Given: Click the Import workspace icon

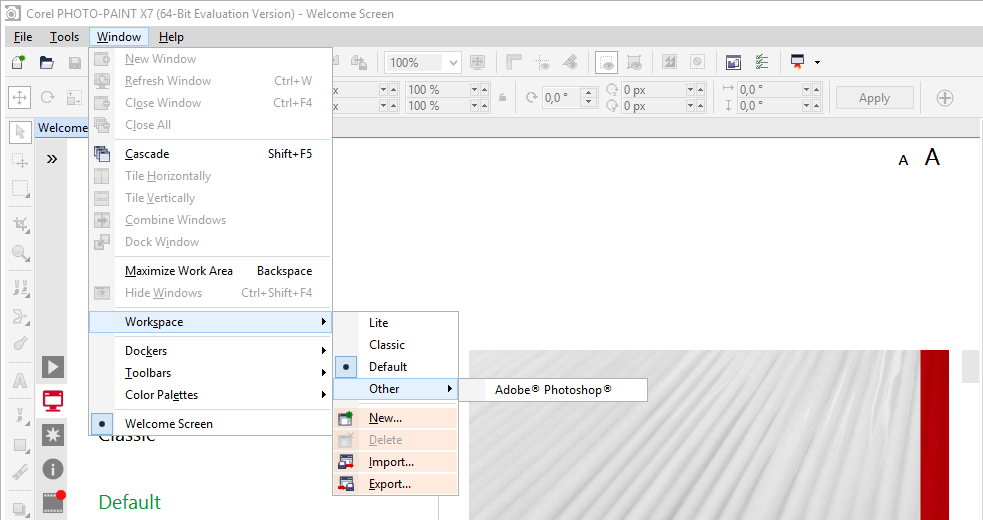Looking at the screenshot, I should coord(345,462).
